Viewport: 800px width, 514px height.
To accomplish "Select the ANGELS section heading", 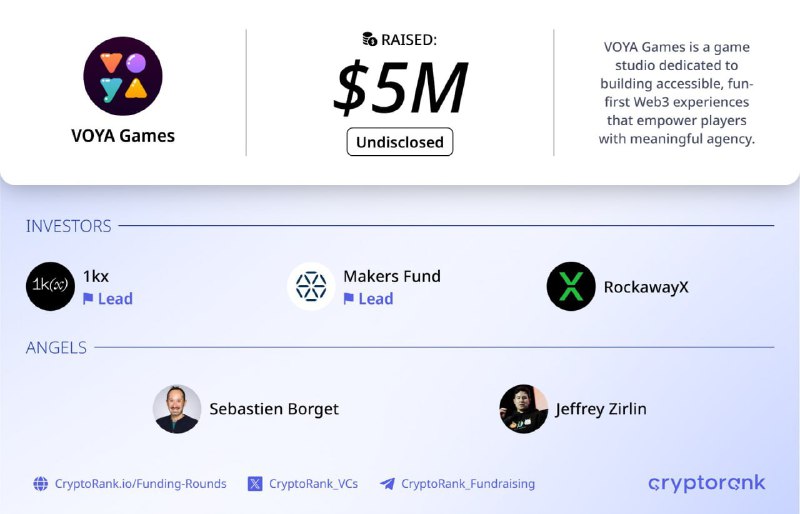I will [56, 348].
